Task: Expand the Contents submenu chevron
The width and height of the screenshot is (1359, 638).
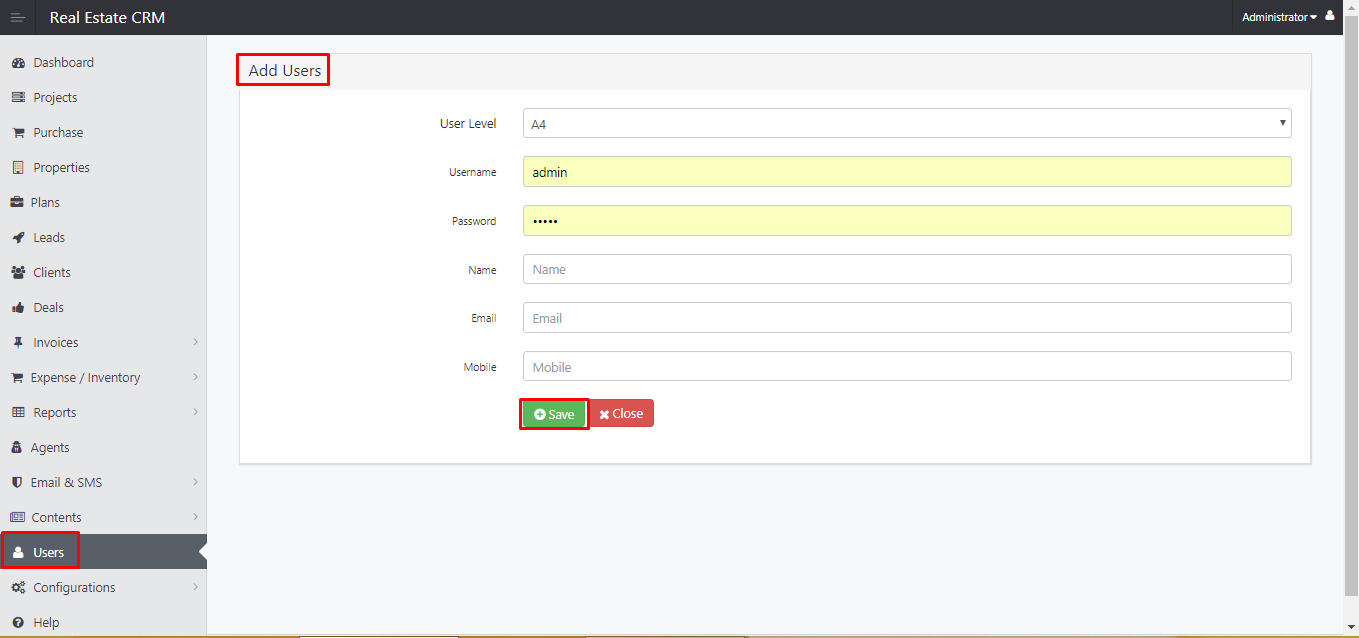Action: [x=195, y=517]
